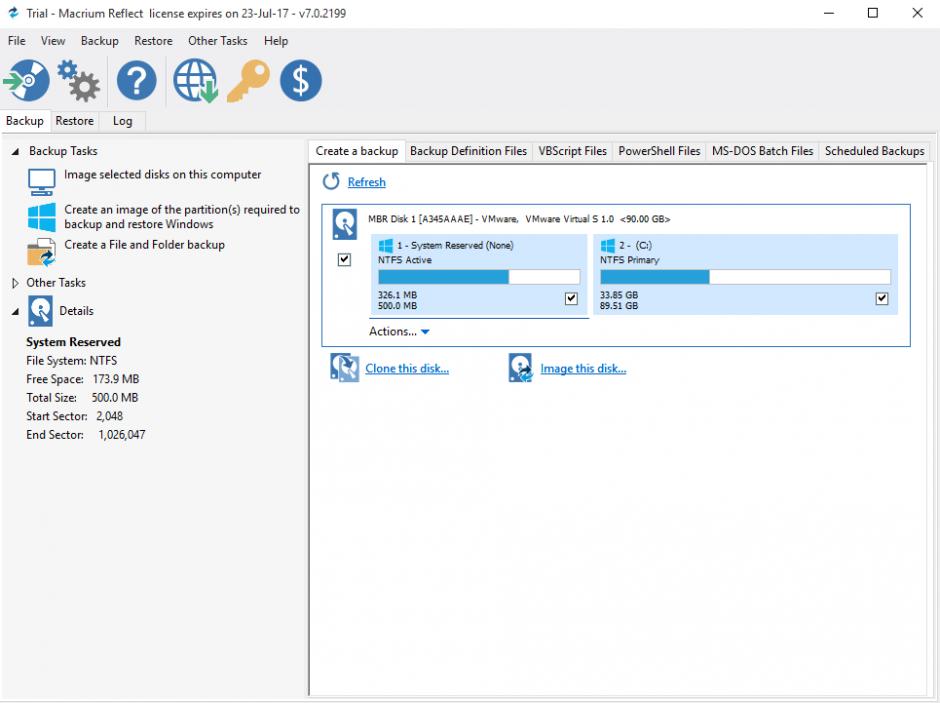Click the C: partition usage bar
Screen dimensions: 940x703
tap(745, 277)
